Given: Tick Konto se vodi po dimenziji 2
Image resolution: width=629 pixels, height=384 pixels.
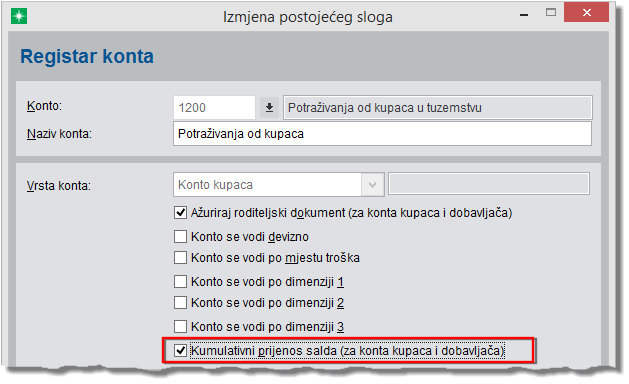Looking at the screenshot, I should point(181,303).
